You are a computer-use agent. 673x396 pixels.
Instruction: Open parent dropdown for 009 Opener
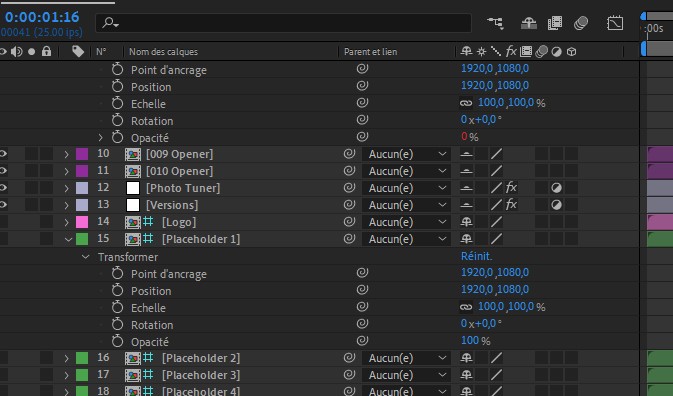(x=406, y=154)
